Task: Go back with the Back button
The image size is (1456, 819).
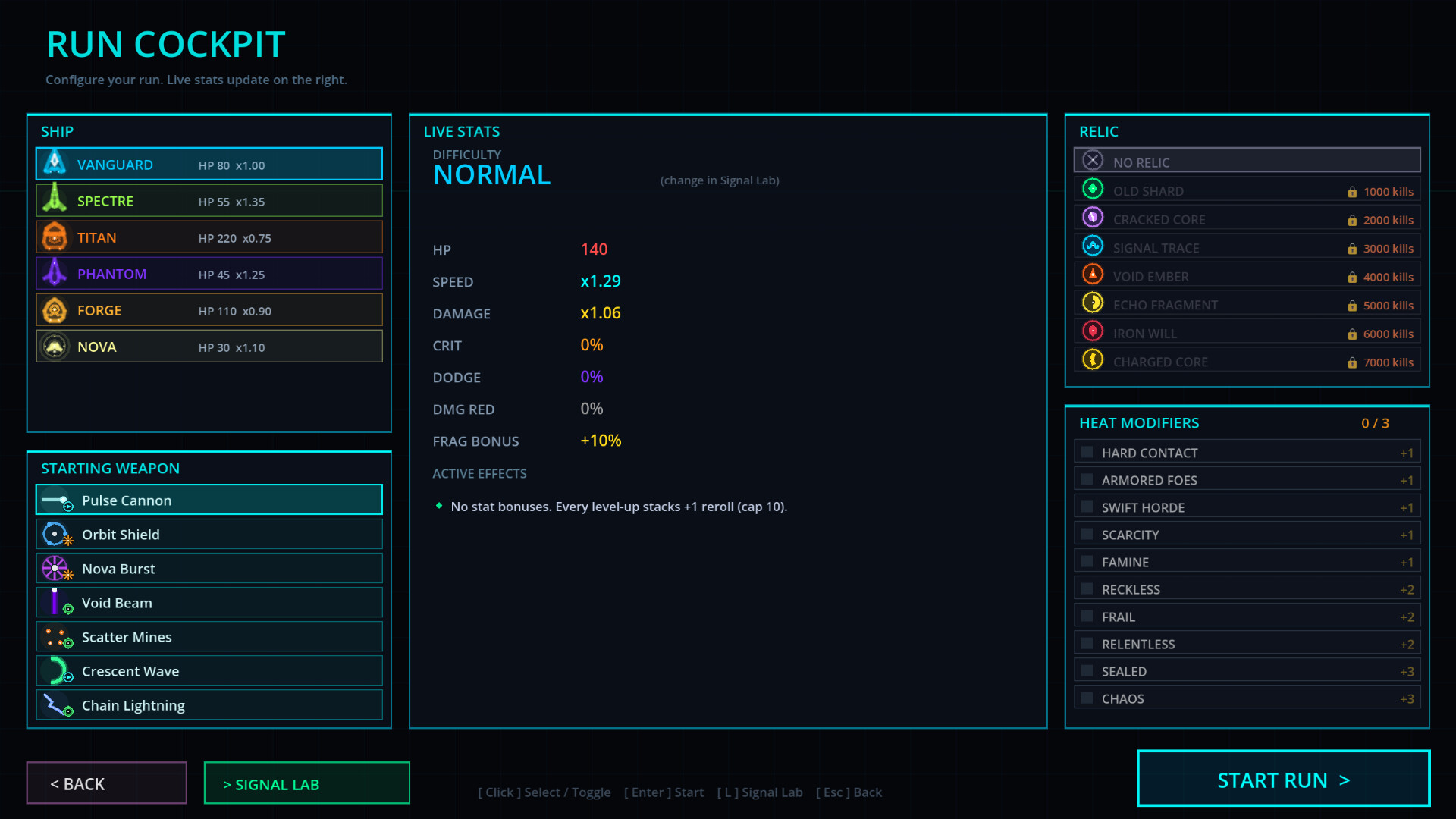Action: pyautogui.click(x=107, y=783)
